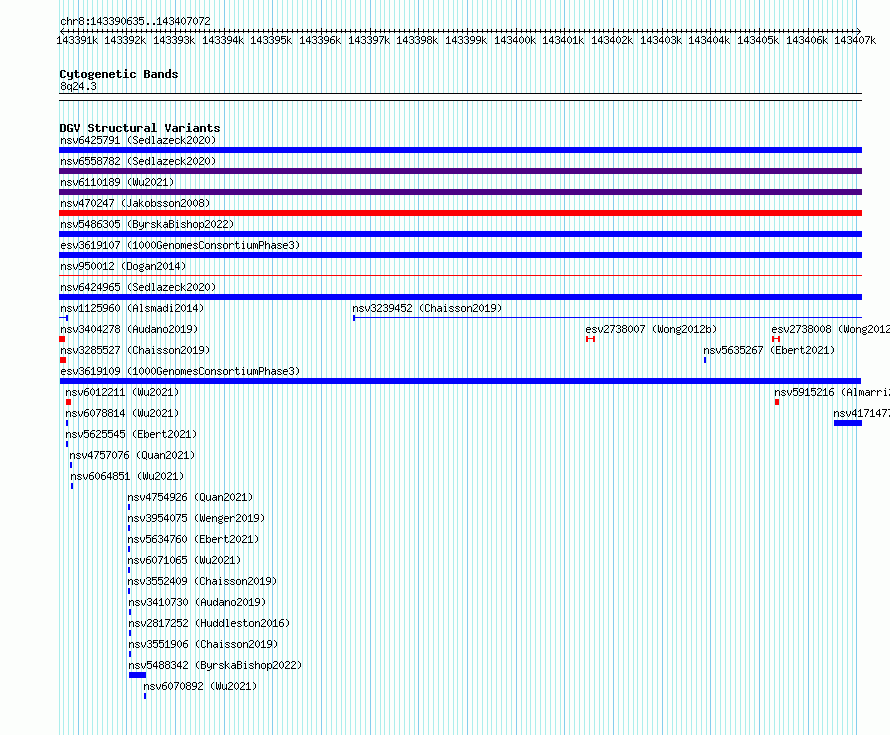The width and height of the screenshot is (890, 735).
Task: Click the blue bar under nsv6425791
Action: tap(460, 150)
